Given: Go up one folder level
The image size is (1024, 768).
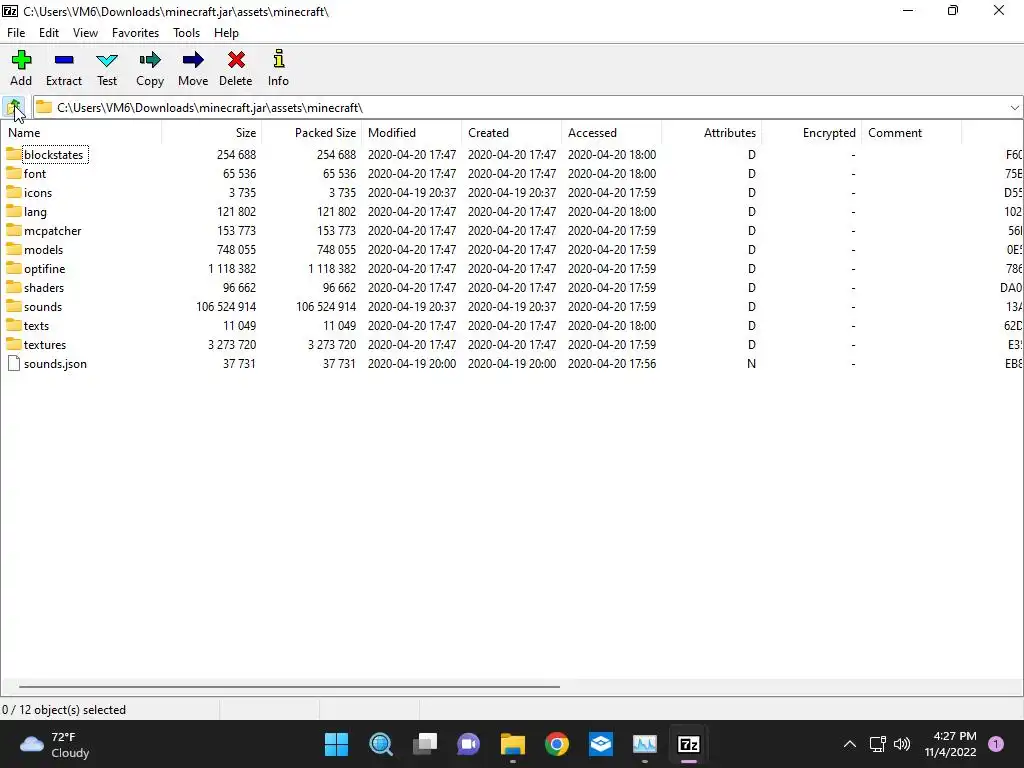Looking at the screenshot, I should click(14, 107).
